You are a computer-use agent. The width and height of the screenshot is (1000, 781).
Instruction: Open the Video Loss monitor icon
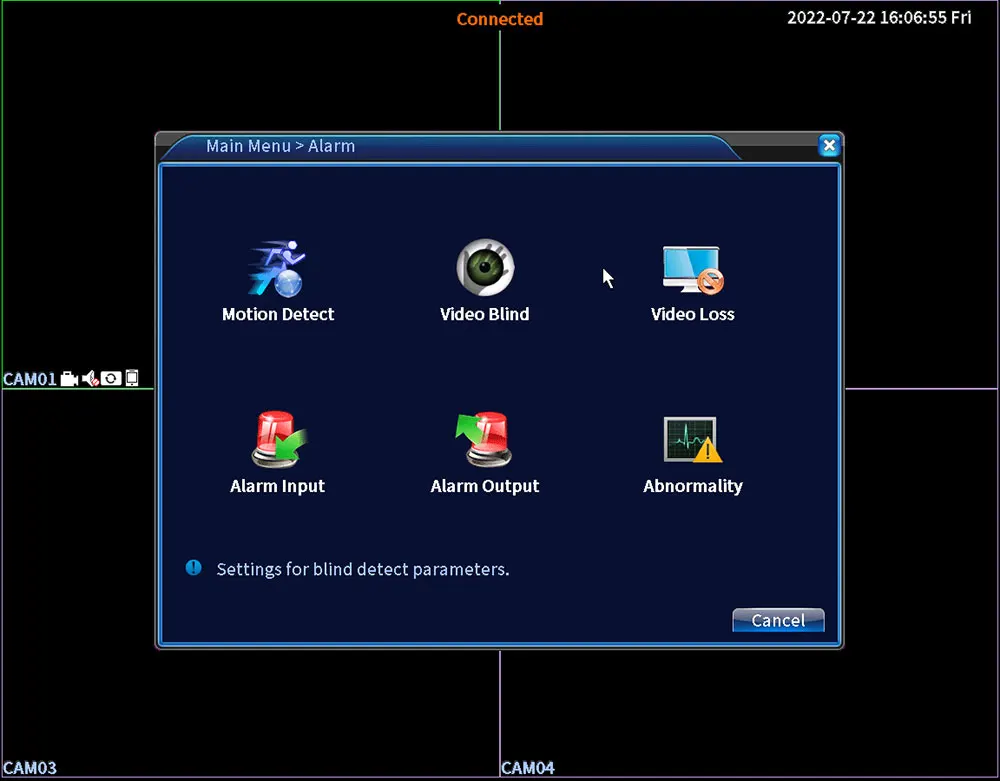[x=693, y=270]
